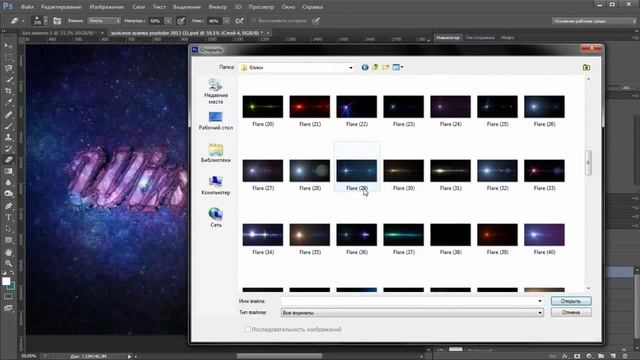Select the Crop tool

click(9, 91)
